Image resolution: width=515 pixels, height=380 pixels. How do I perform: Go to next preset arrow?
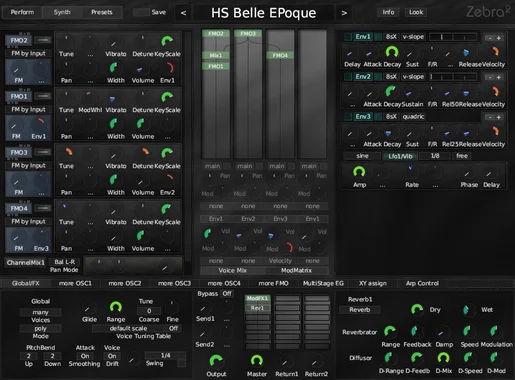[344, 13]
